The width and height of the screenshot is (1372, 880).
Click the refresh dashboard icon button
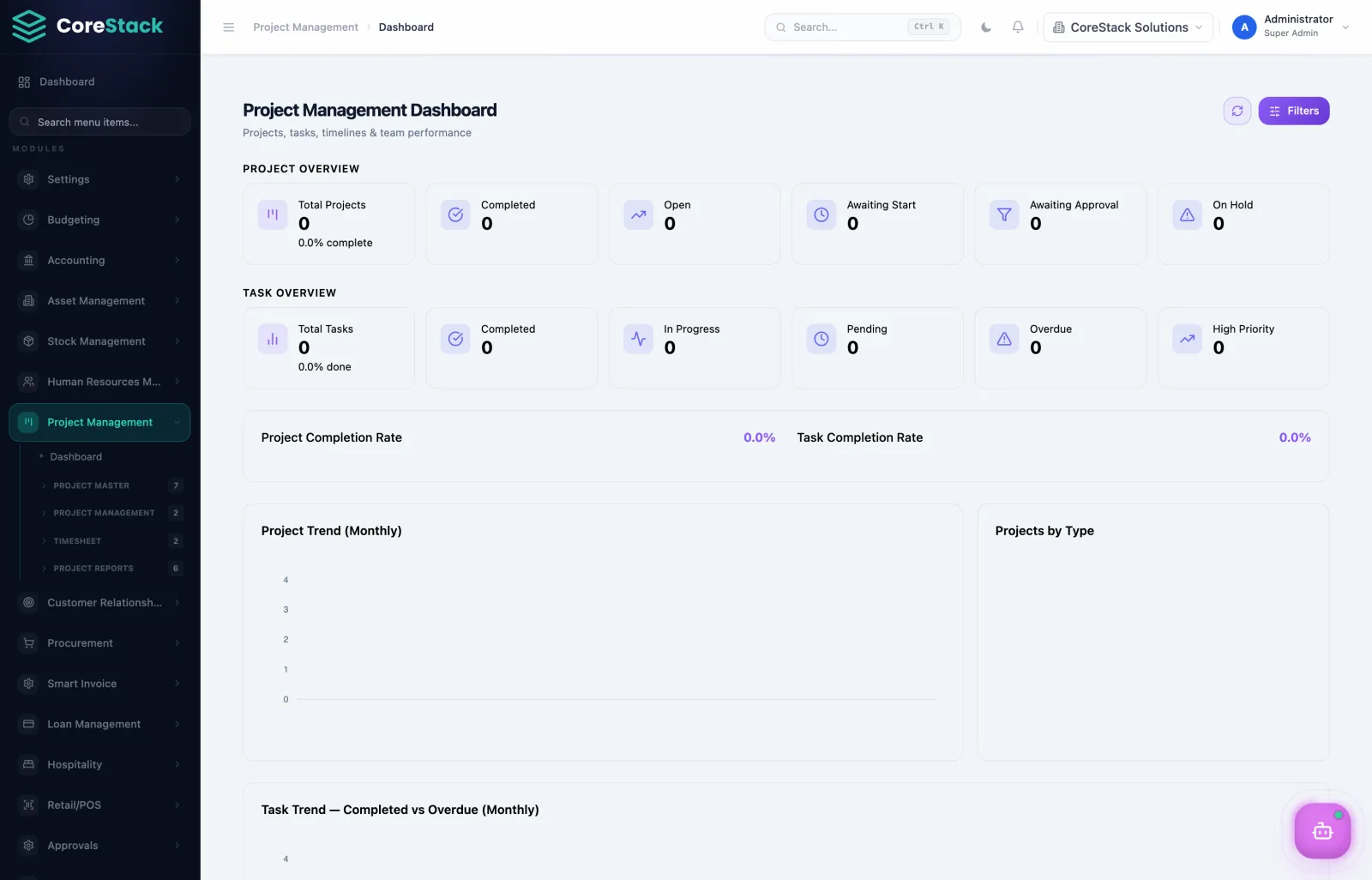tap(1237, 111)
